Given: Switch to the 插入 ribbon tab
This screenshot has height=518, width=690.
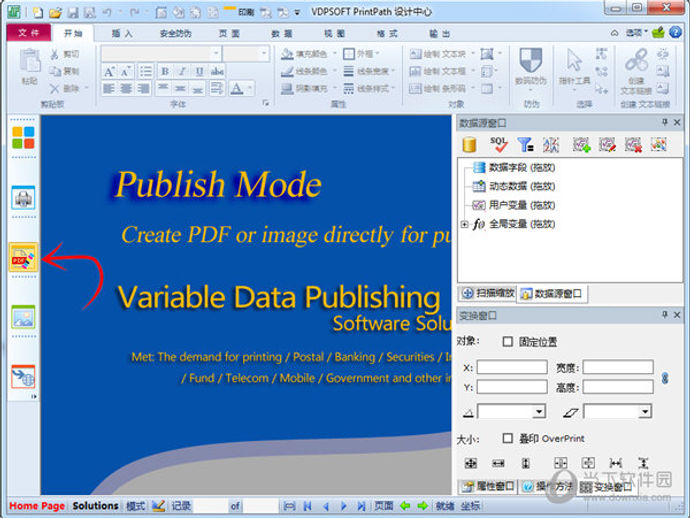Looking at the screenshot, I should [122, 33].
